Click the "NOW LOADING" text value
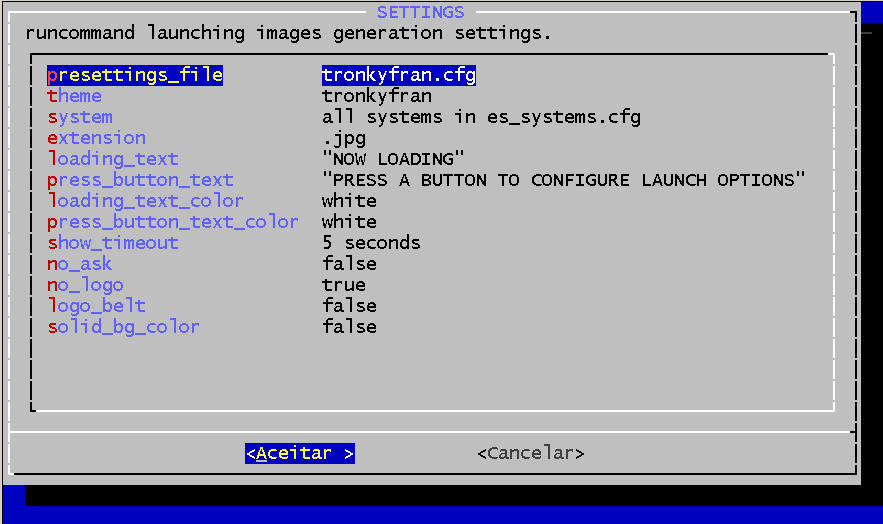Screen dimensions: 883x524 tap(393, 159)
